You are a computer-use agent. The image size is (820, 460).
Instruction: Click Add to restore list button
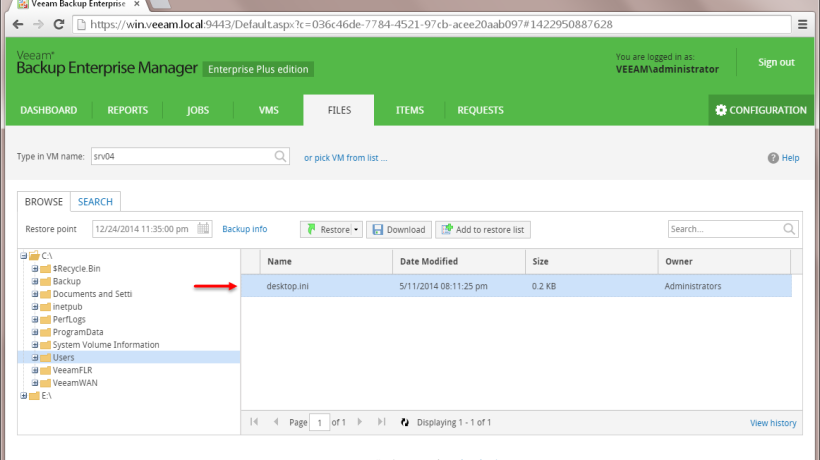[x=483, y=230]
